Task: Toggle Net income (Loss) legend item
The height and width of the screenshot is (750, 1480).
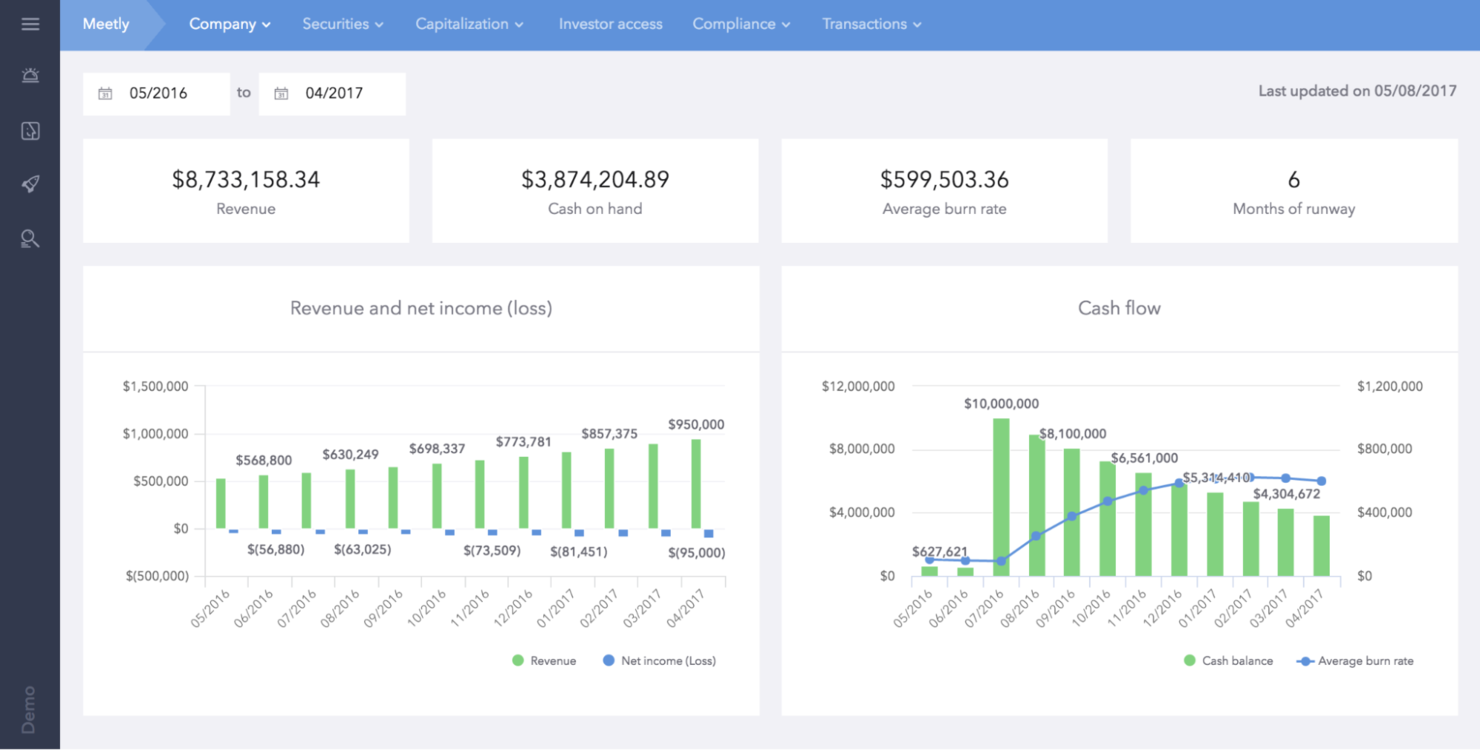Action: 659,661
